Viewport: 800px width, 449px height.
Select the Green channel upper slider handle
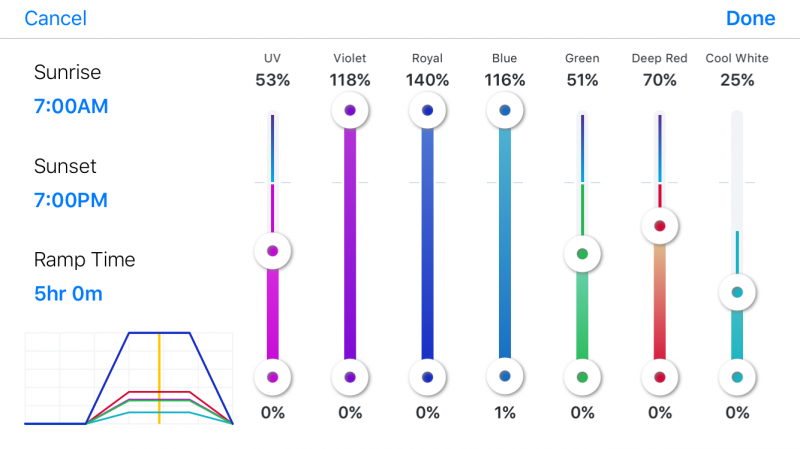point(582,253)
